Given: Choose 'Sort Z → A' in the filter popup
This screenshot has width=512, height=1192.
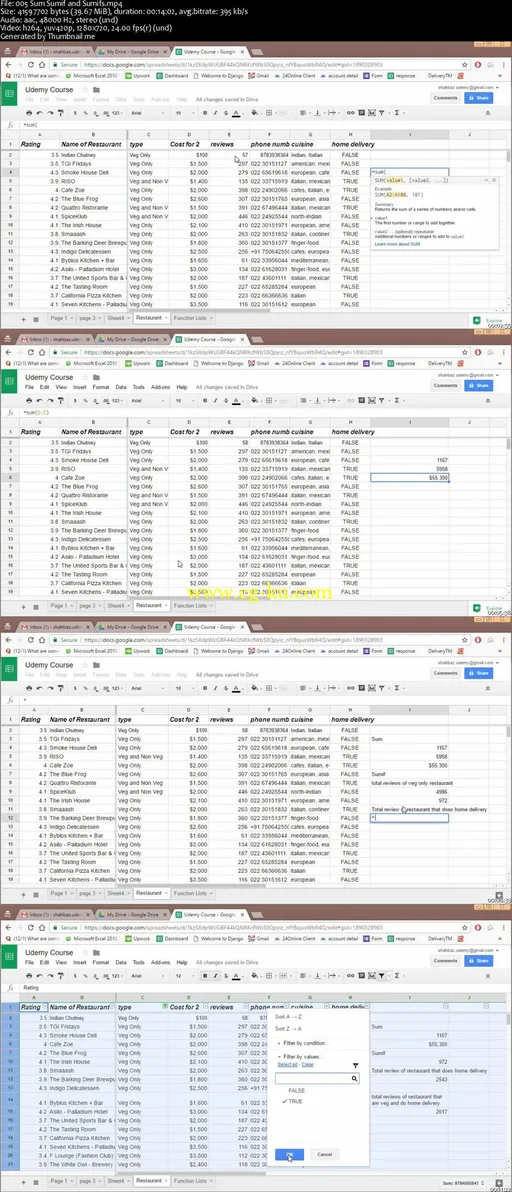Looking at the screenshot, I should pyautogui.click(x=289, y=1028).
